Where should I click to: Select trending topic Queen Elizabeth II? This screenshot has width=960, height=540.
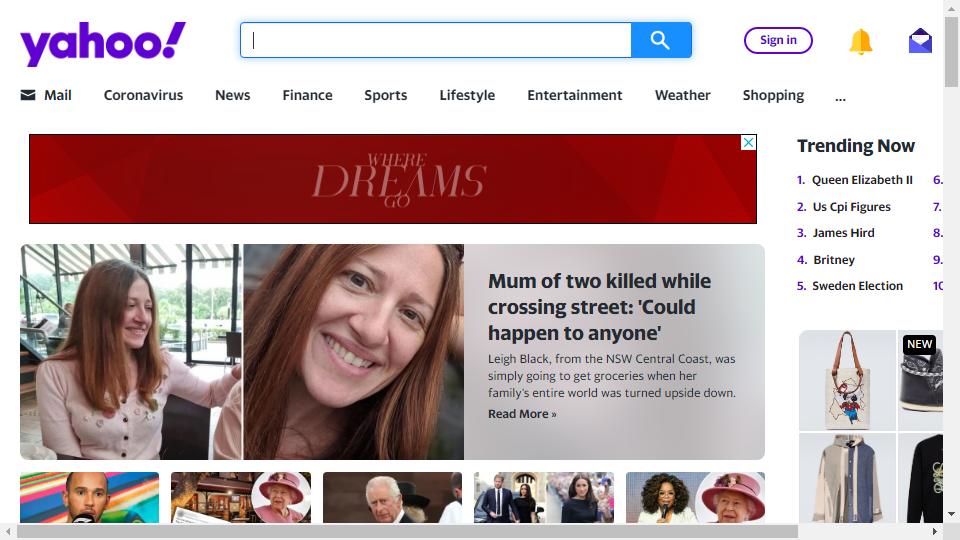pyautogui.click(x=862, y=180)
